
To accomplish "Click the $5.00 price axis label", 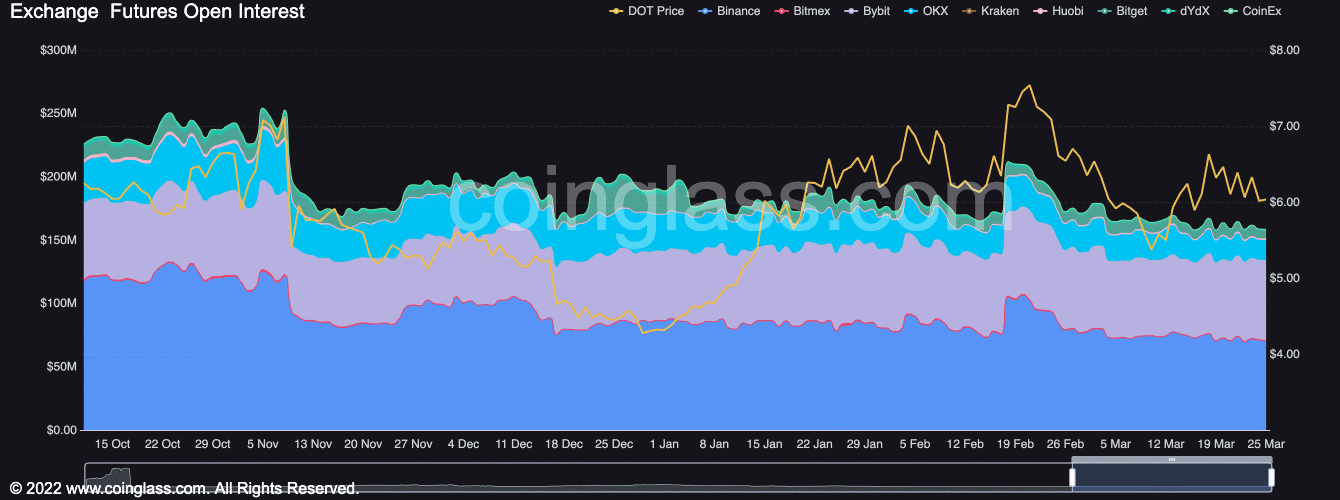I will tap(1284, 278).
